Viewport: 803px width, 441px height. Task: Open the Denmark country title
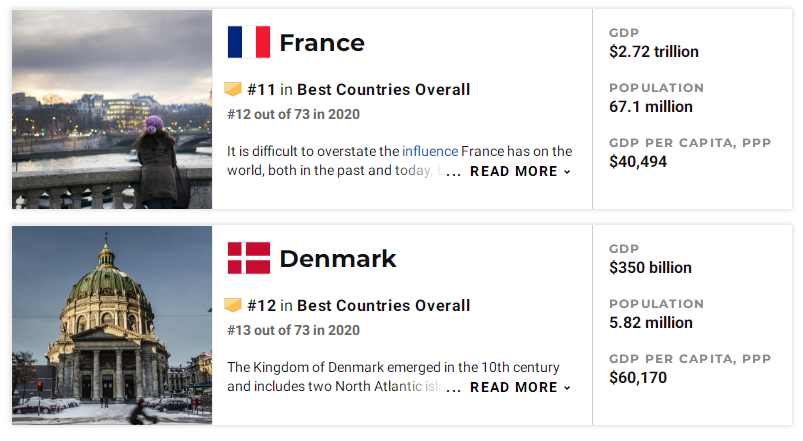(x=338, y=259)
